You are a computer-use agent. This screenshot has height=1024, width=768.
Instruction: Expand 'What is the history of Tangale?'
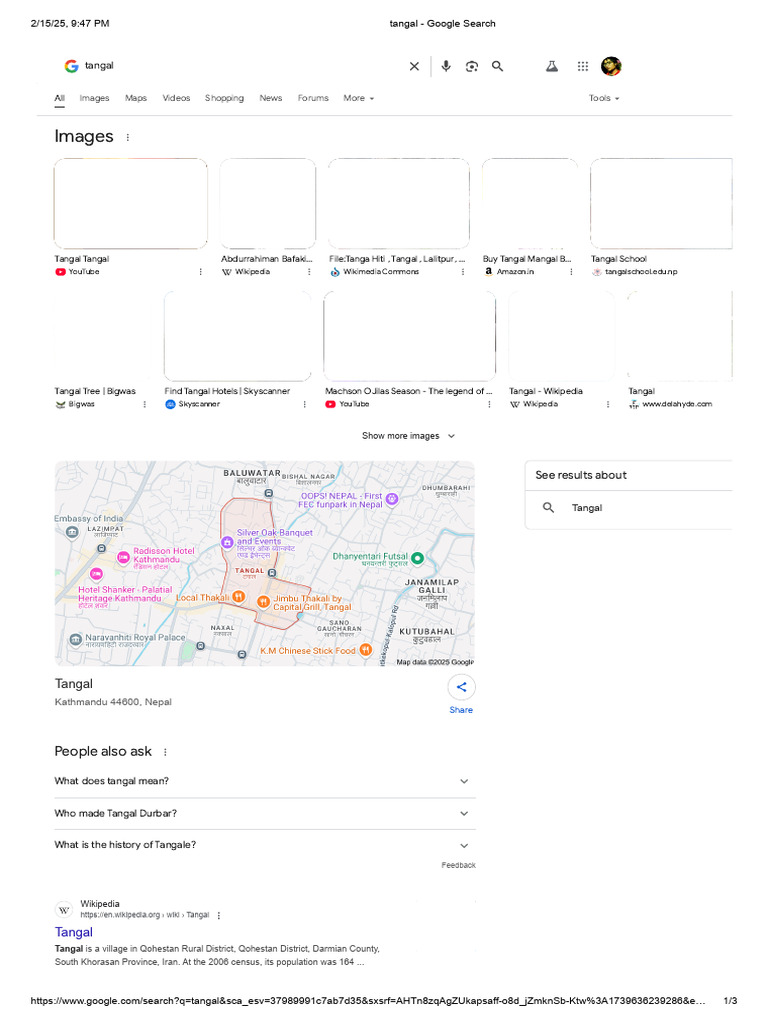click(264, 845)
